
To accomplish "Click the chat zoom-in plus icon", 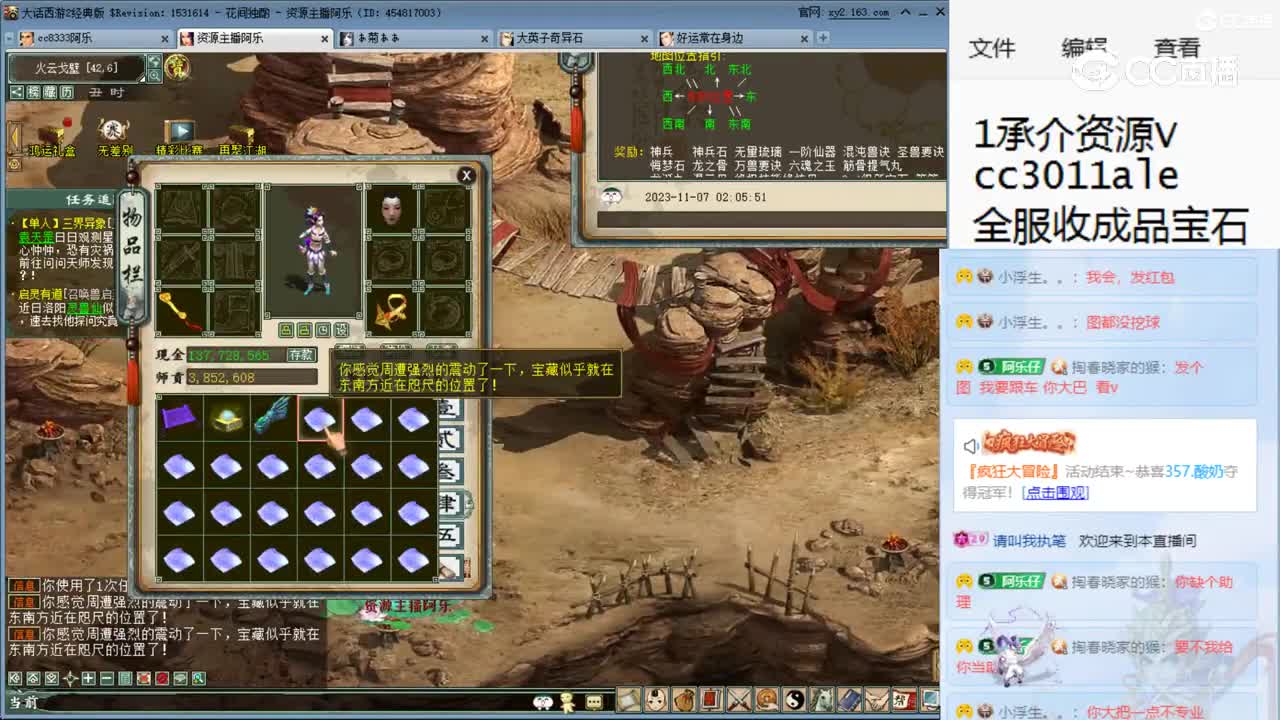I will coord(88,678).
